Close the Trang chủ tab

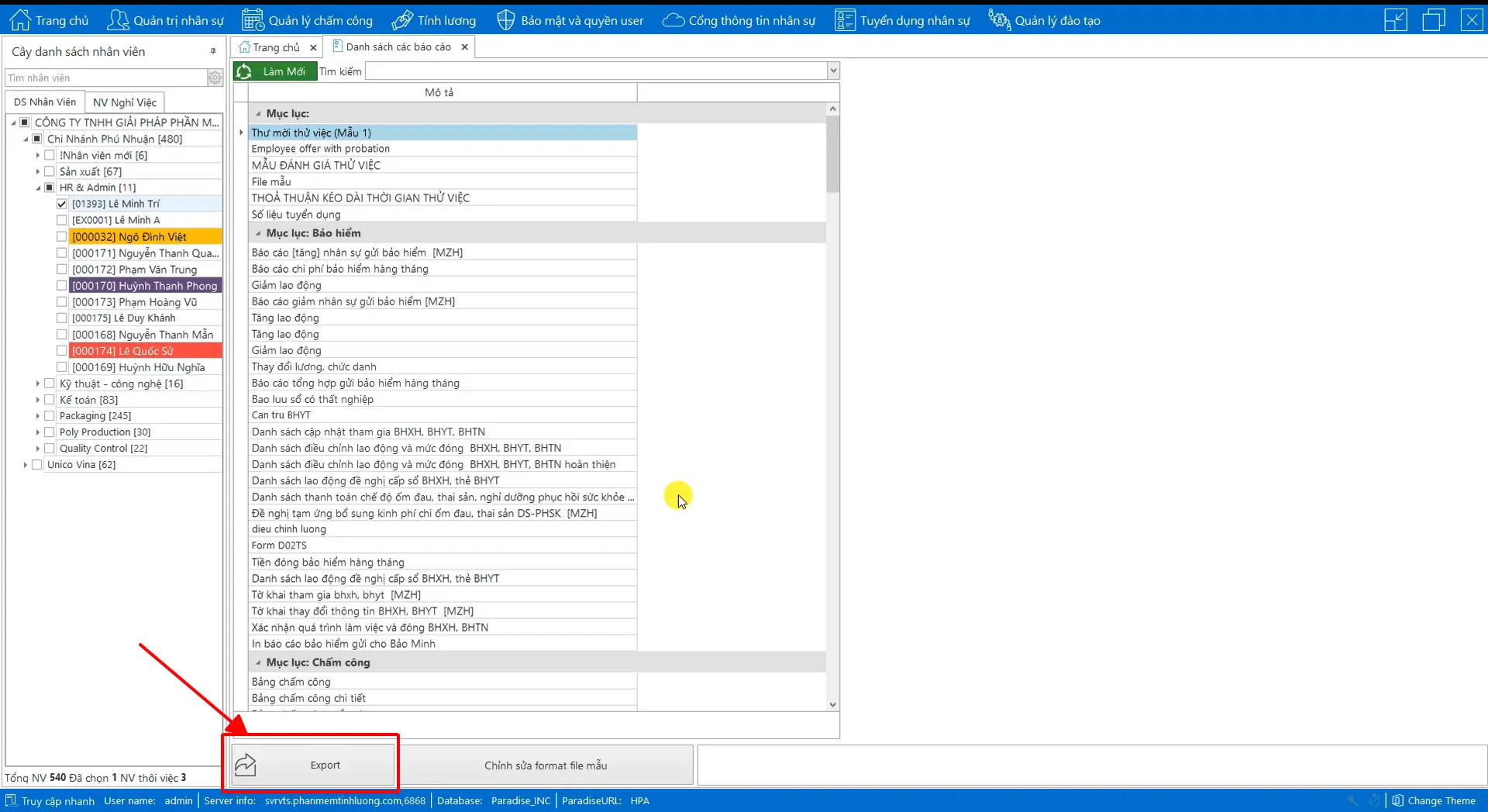[x=313, y=47]
